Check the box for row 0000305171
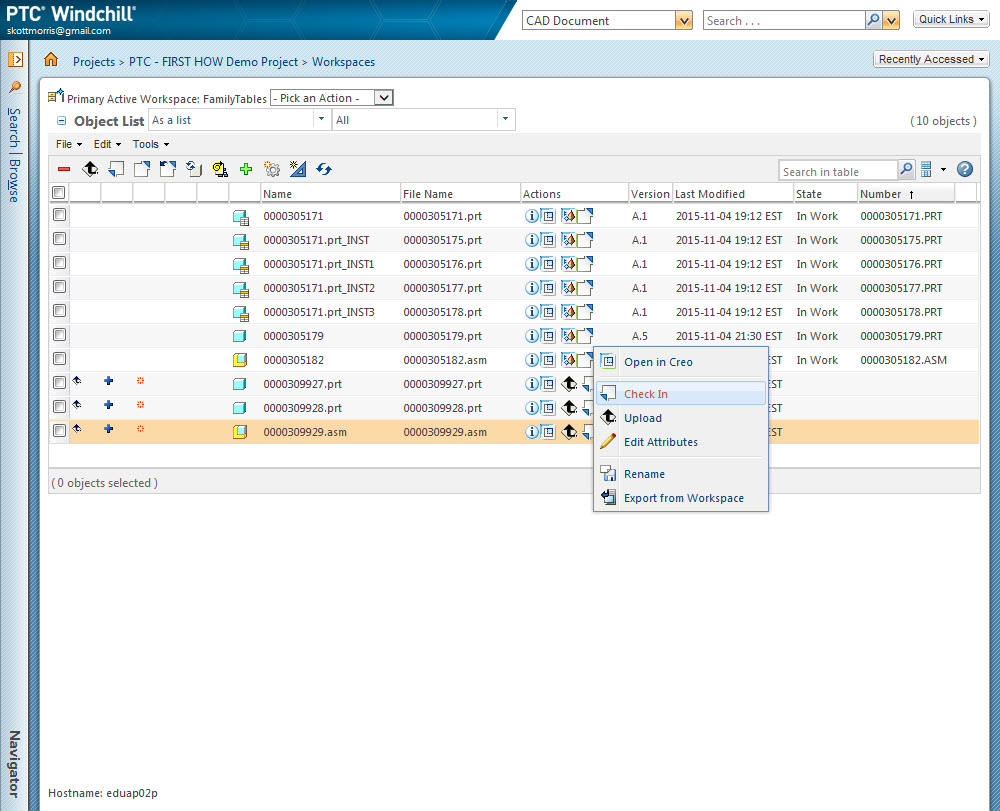Screen dimensions: 1000x811 59,215
